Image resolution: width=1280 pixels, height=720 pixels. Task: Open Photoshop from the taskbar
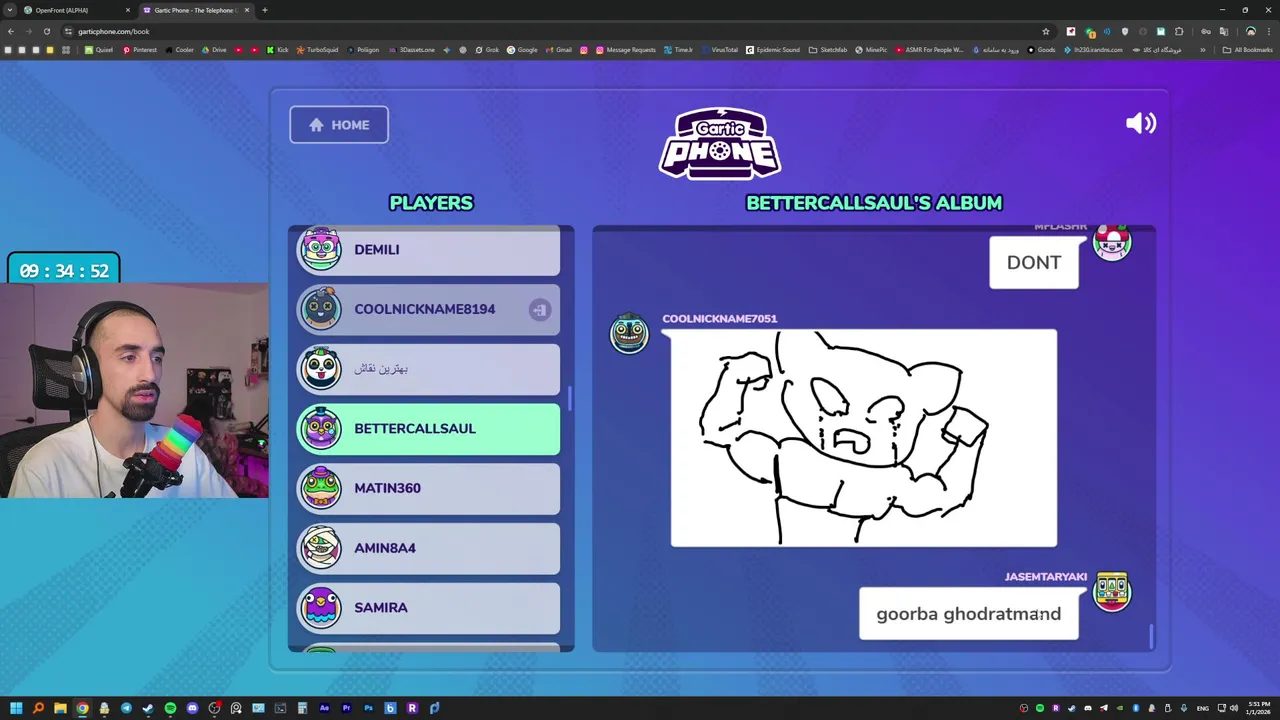click(x=368, y=708)
